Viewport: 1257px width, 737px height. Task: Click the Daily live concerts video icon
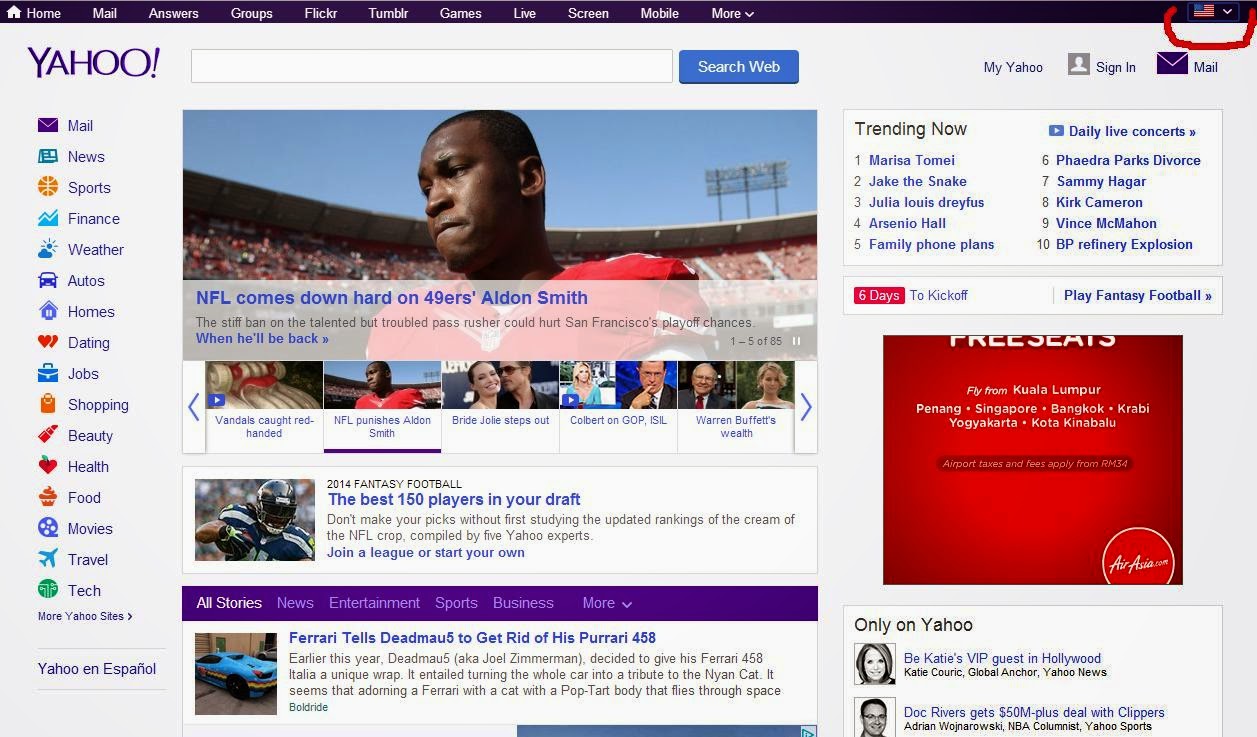(1056, 131)
